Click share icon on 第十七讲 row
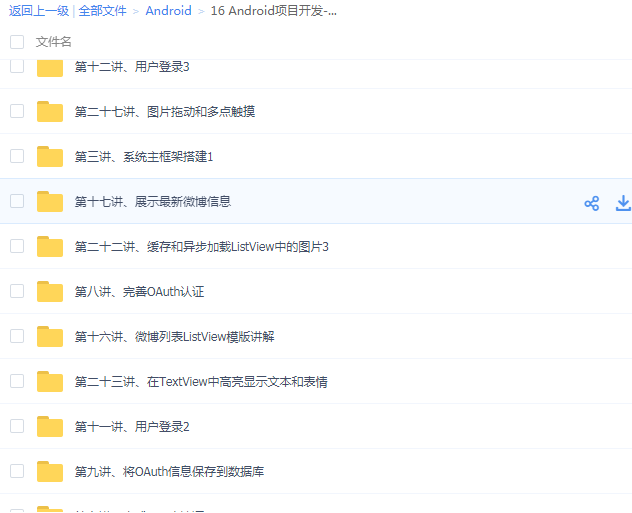 pos(591,203)
